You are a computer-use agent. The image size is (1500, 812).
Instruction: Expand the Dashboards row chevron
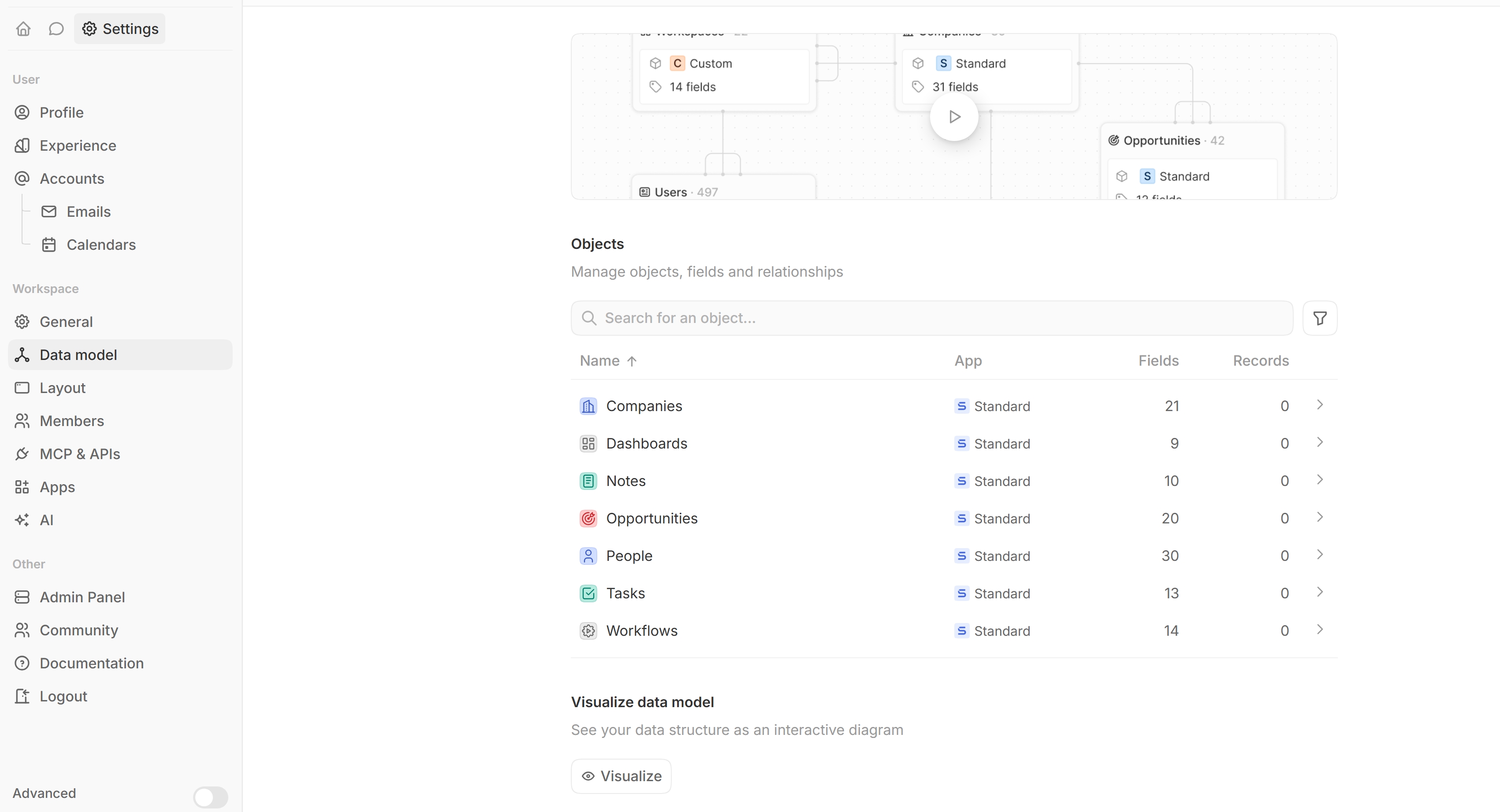pyautogui.click(x=1319, y=442)
